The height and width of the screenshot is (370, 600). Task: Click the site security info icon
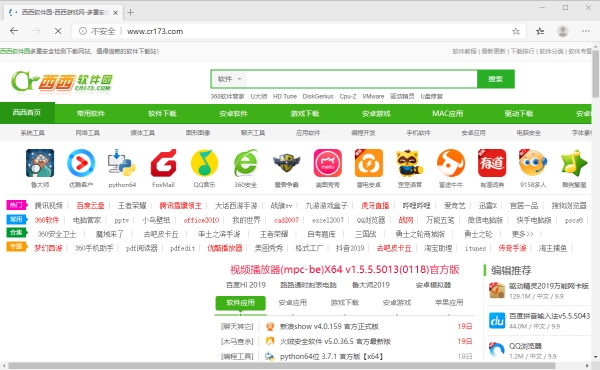(x=83, y=31)
